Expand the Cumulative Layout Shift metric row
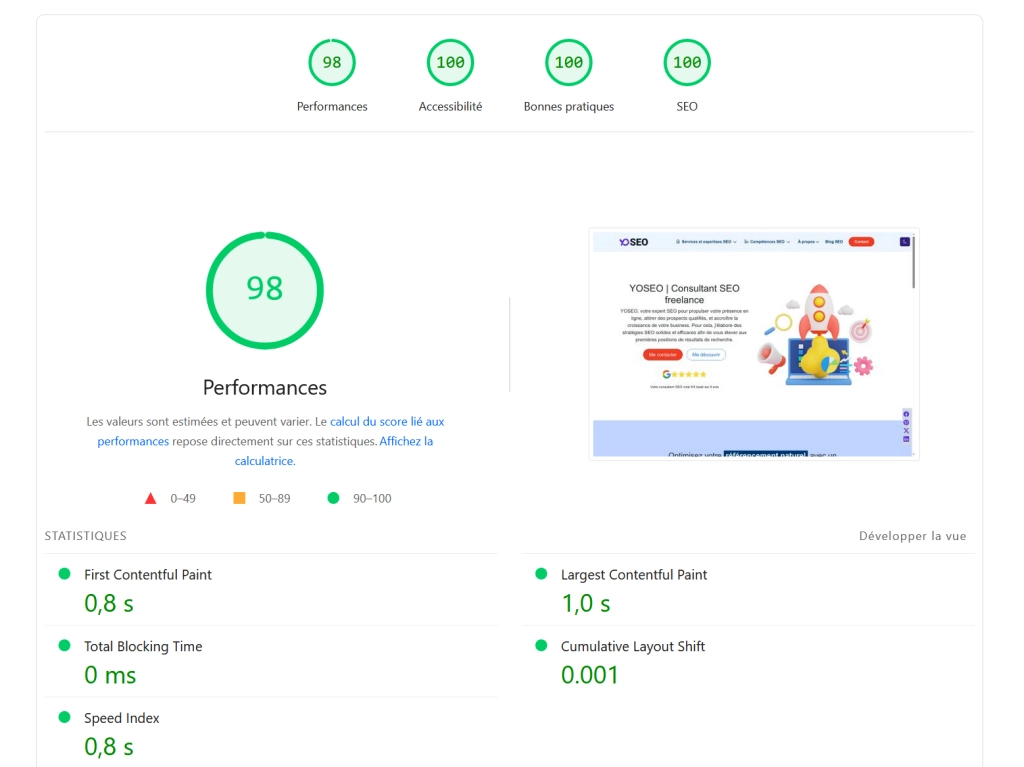Screen dimensions: 1024x767 632,647
